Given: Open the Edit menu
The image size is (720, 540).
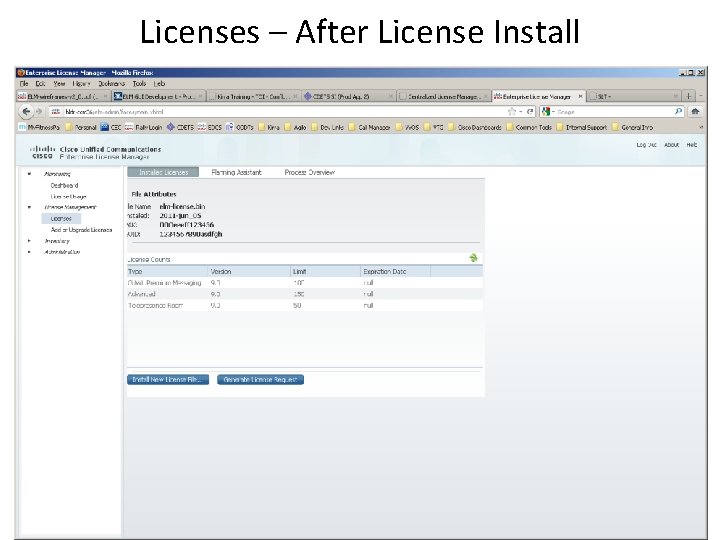Looking at the screenshot, I should (40, 84).
